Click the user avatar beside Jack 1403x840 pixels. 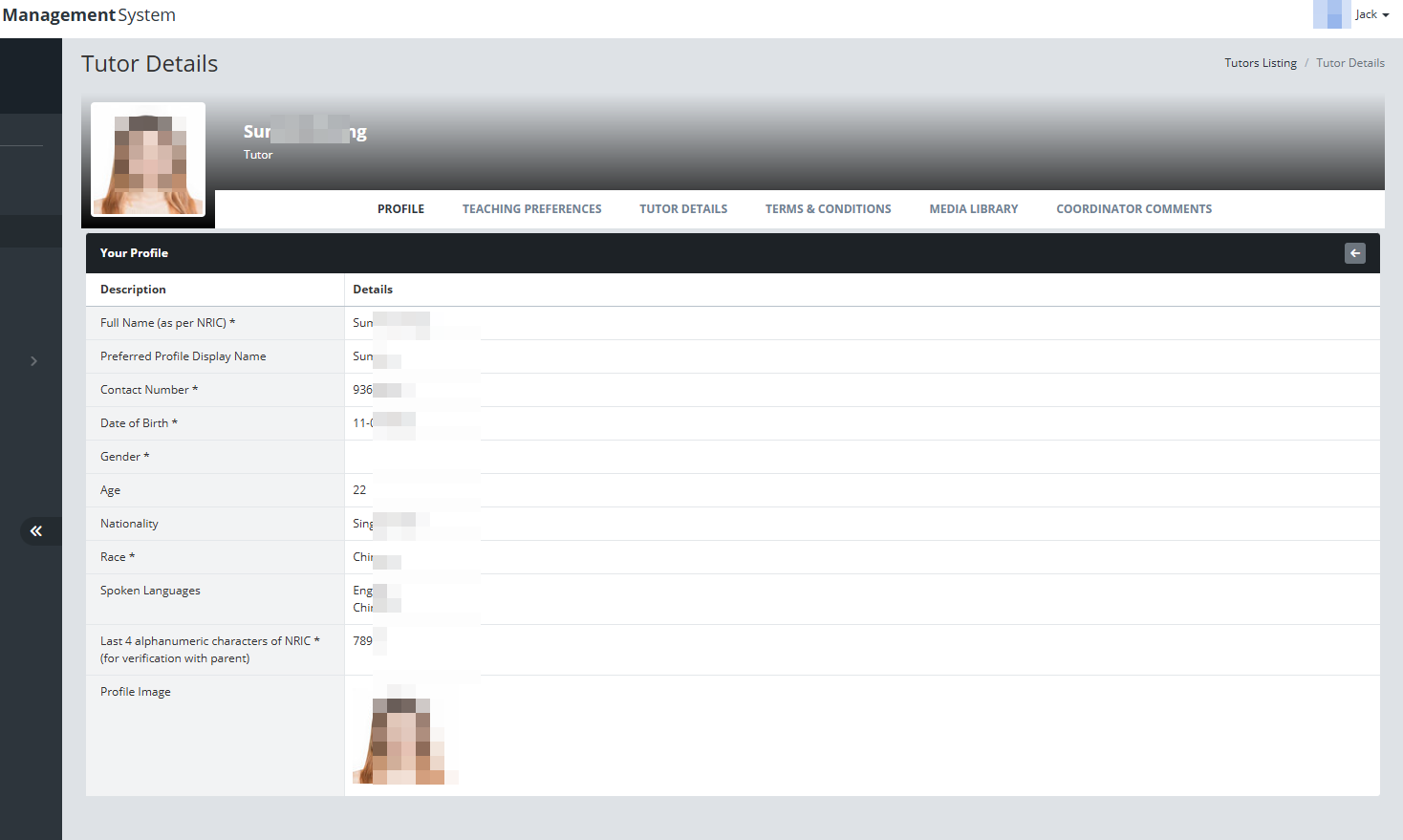click(x=1330, y=14)
